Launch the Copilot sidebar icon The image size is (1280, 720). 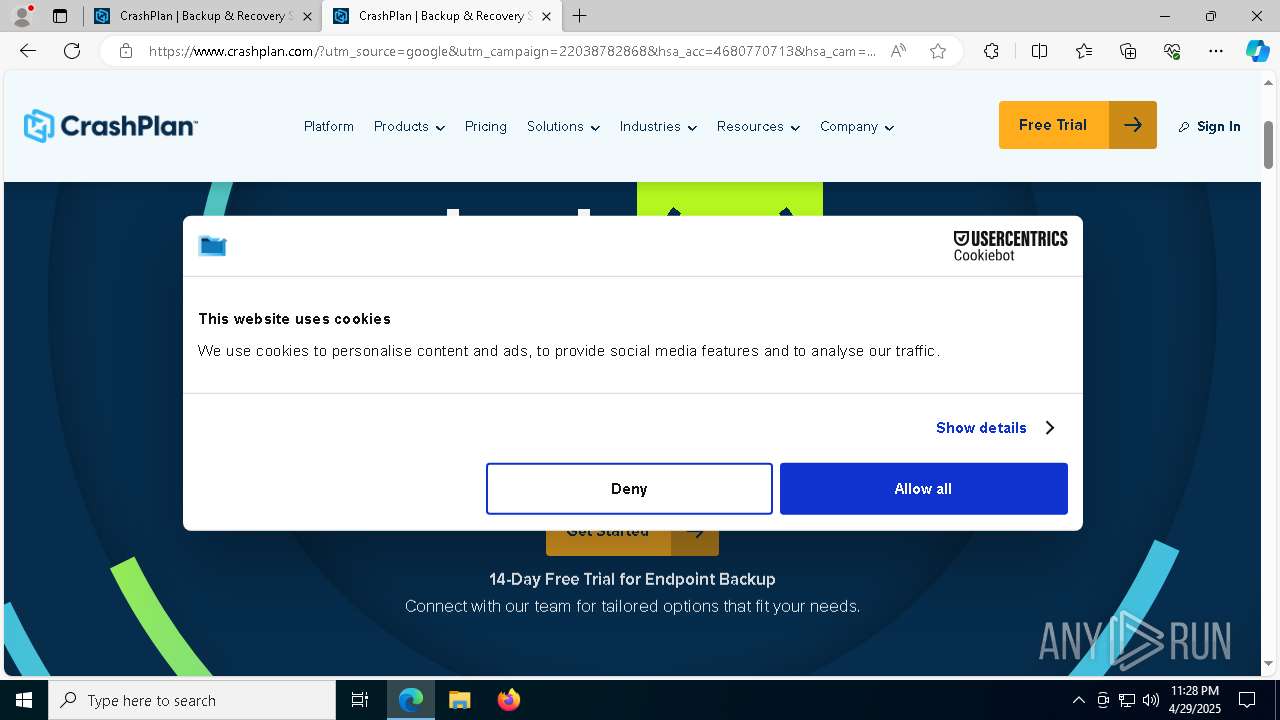click(1257, 51)
